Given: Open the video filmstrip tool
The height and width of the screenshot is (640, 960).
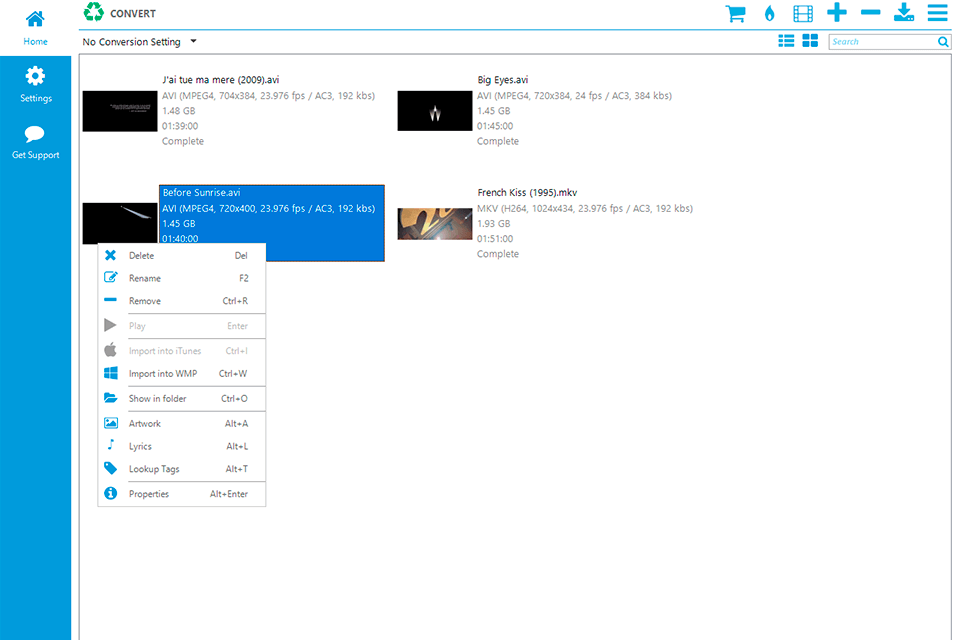Looking at the screenshot, I should [x=803, y=14].
